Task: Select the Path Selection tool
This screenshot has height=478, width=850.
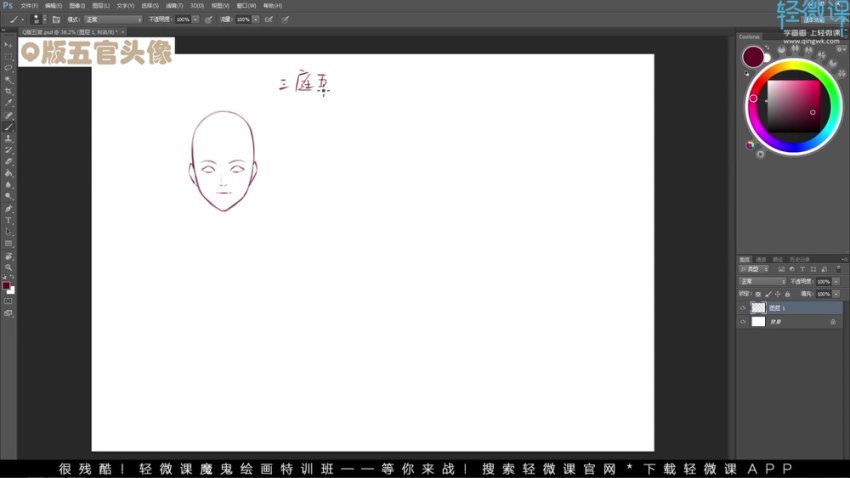Action: pos(8,232)
